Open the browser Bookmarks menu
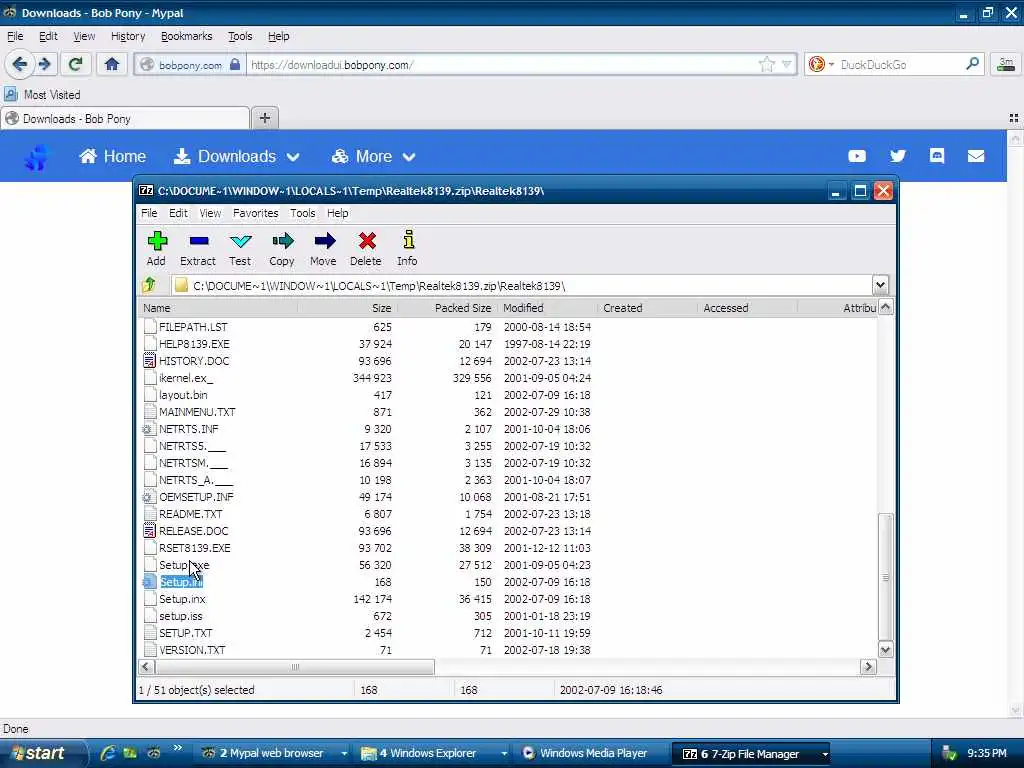The width and height of the screenshot is (1024, 768). 186,36
